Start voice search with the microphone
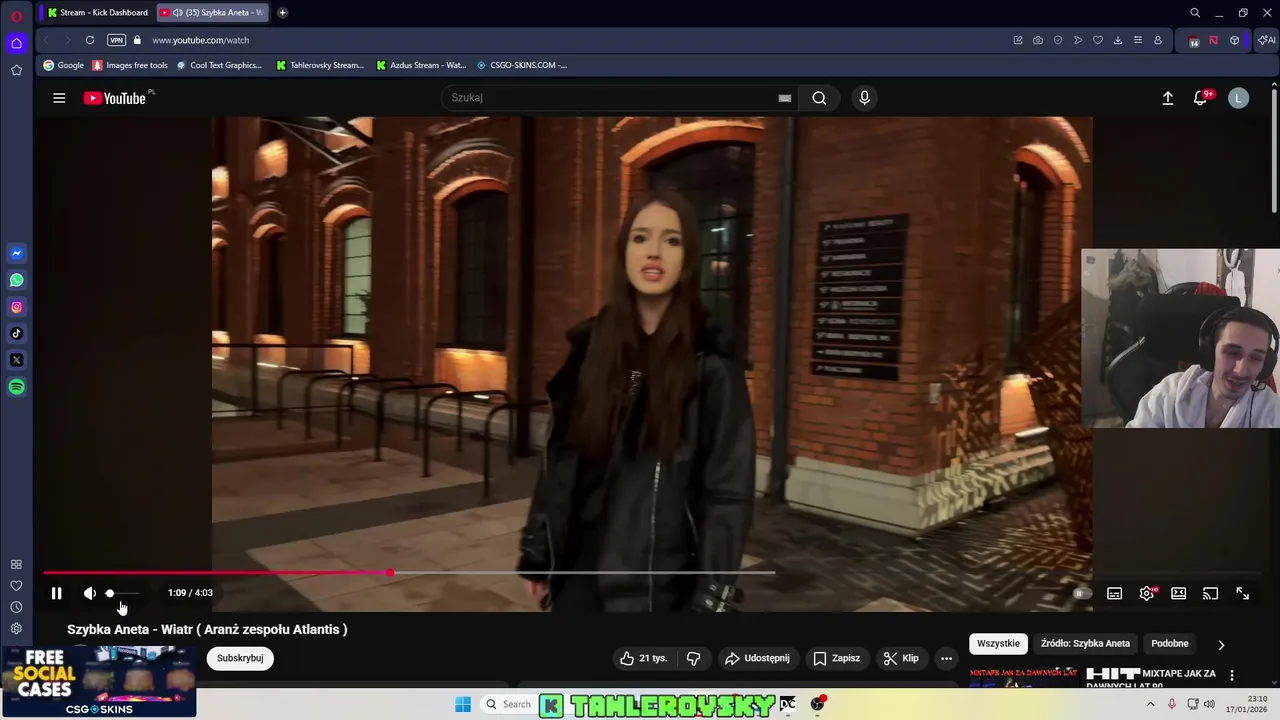This screenshot has height=720, width=1280. click(x=864, y=98)
